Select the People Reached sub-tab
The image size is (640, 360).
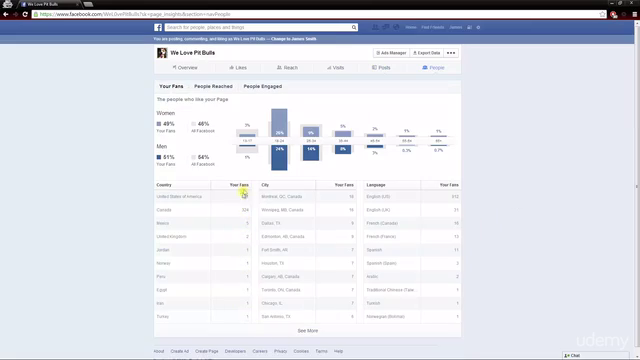pyautogui.click(x=213, y=87)
